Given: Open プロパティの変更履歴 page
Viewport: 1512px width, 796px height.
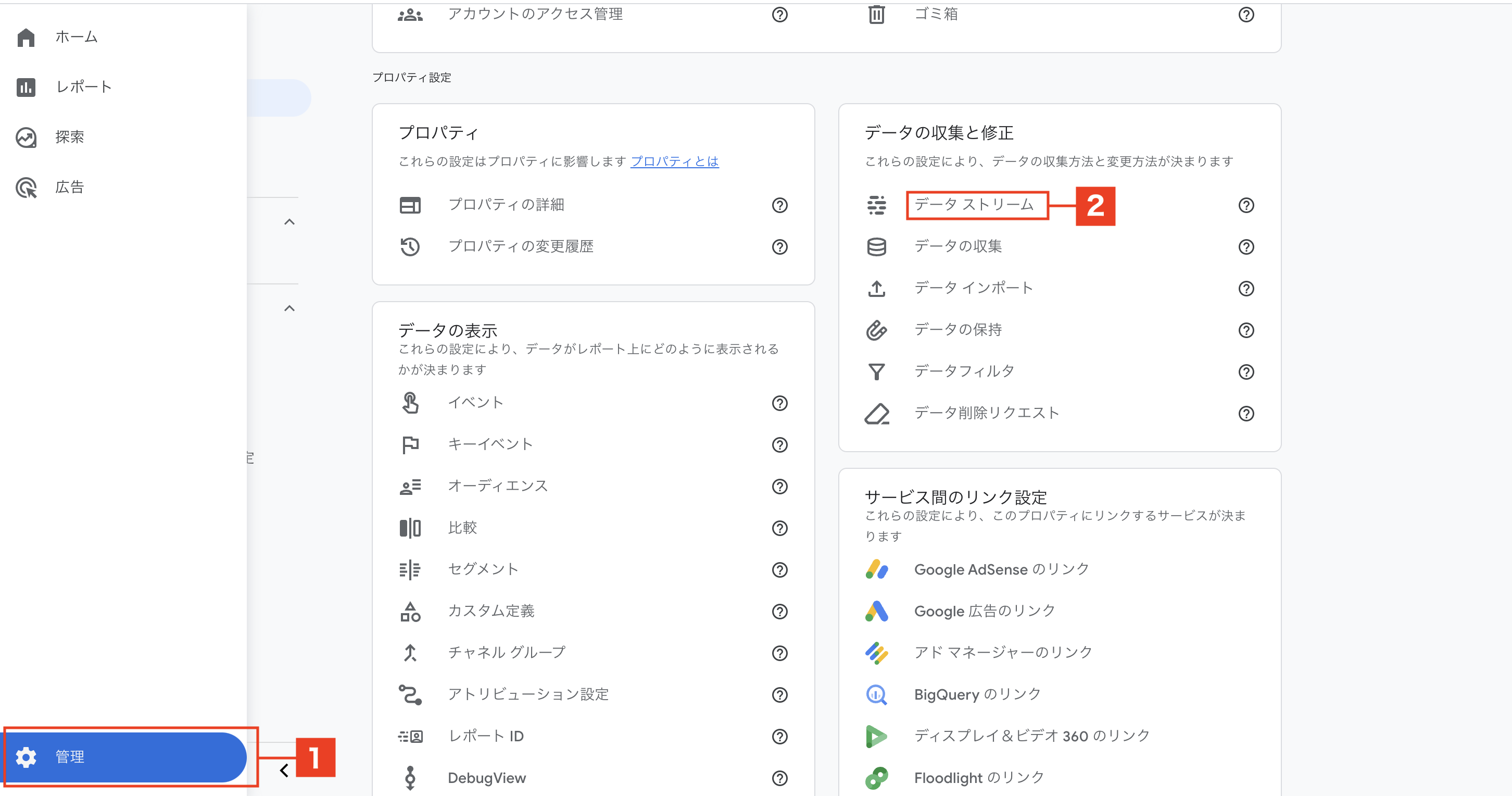Looking at the screenshot, I should (521, 246).
